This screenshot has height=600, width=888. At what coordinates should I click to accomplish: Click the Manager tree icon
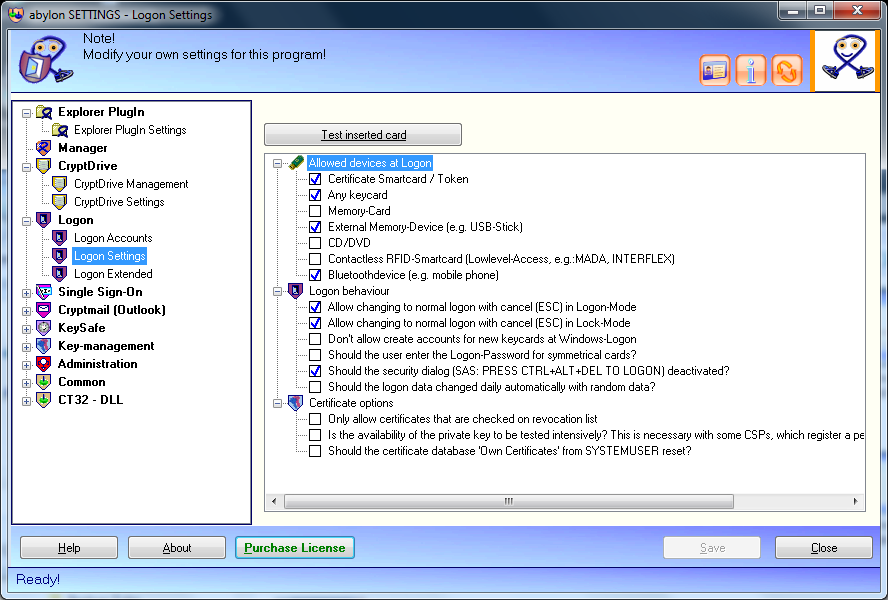click(44, 148)
